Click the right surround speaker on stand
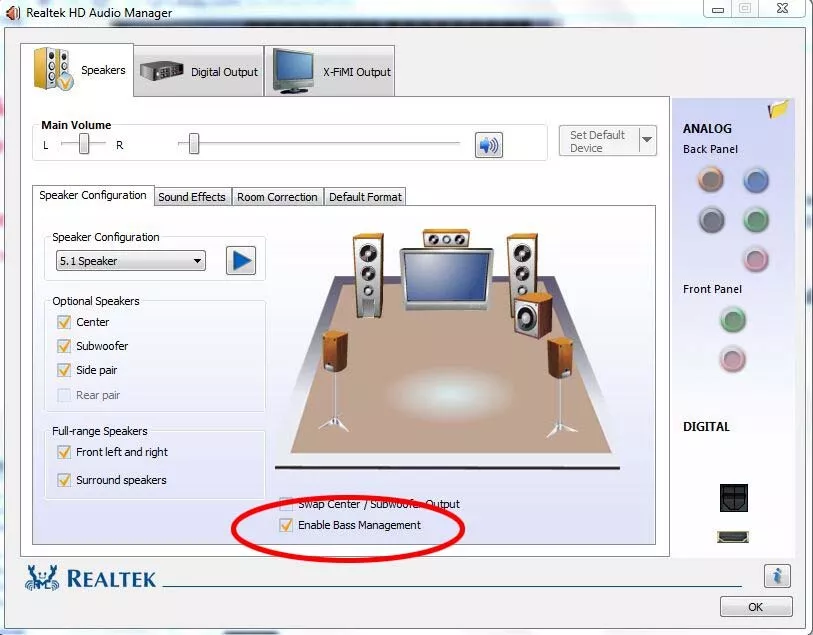 [561, 386]
